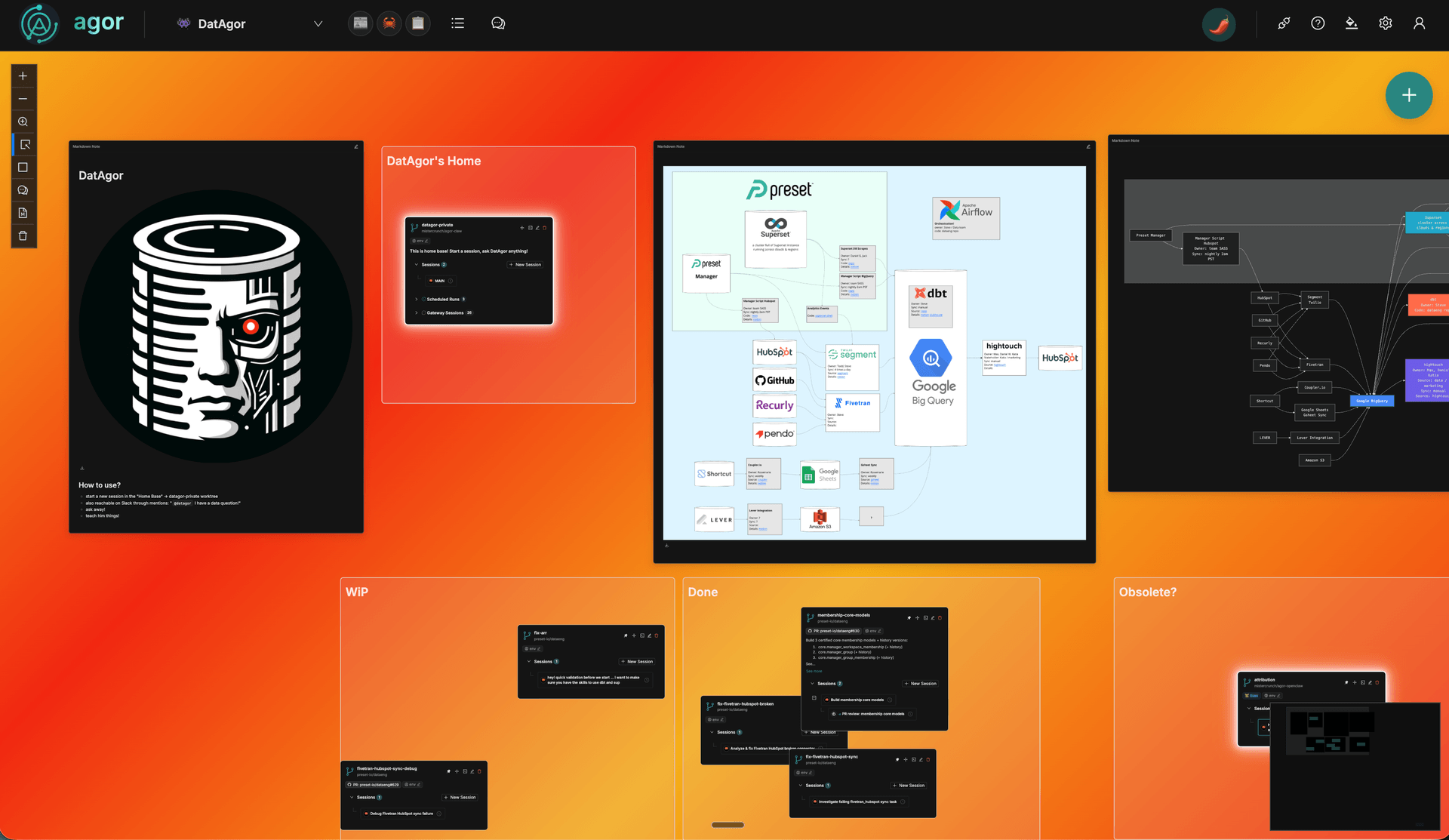Select the comment tool in left toolbar
This screenshot has height=840, width=1449.
tap(23, 190)
